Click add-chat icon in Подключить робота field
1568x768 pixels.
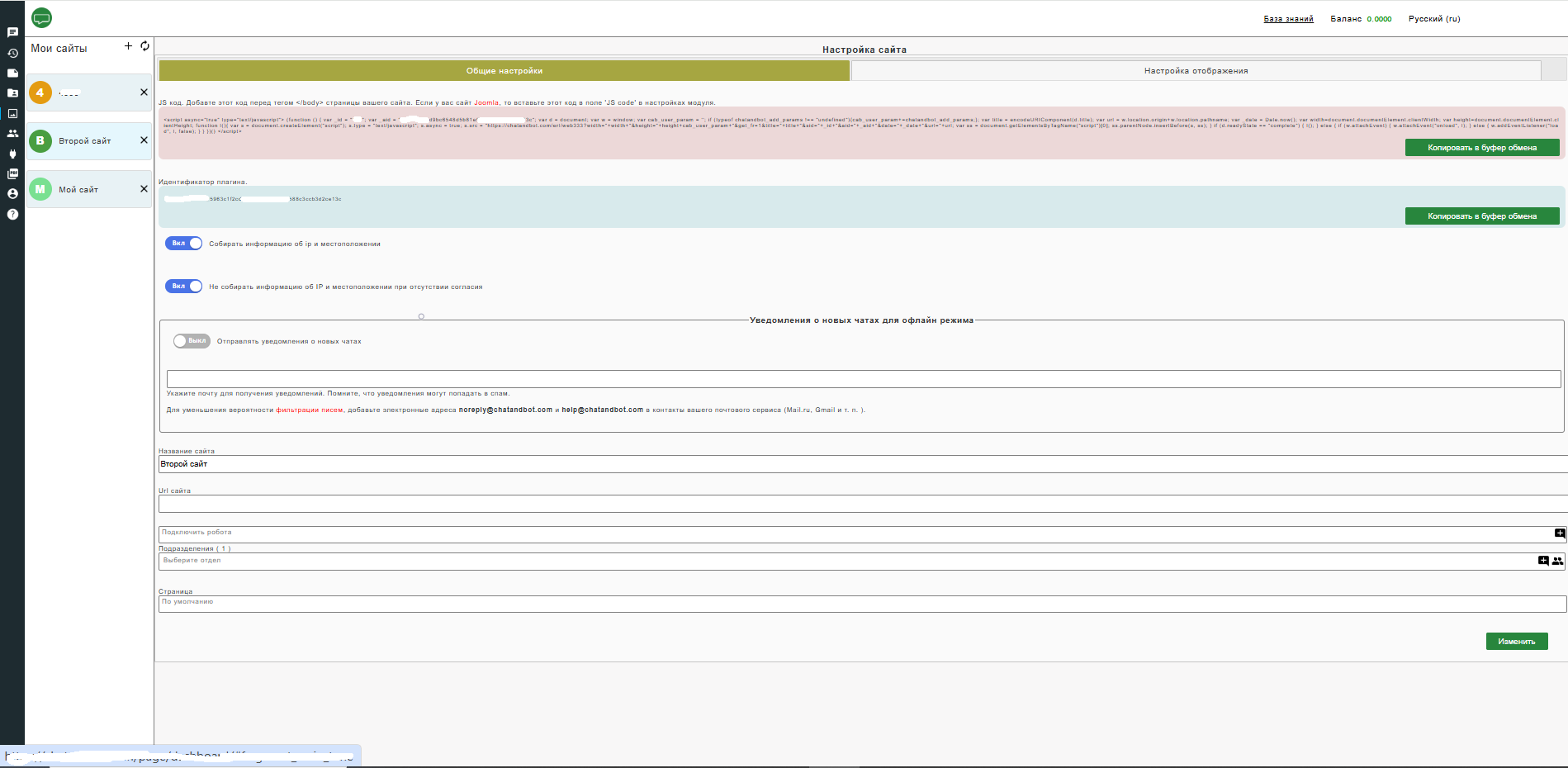[x=1559, y=533]
